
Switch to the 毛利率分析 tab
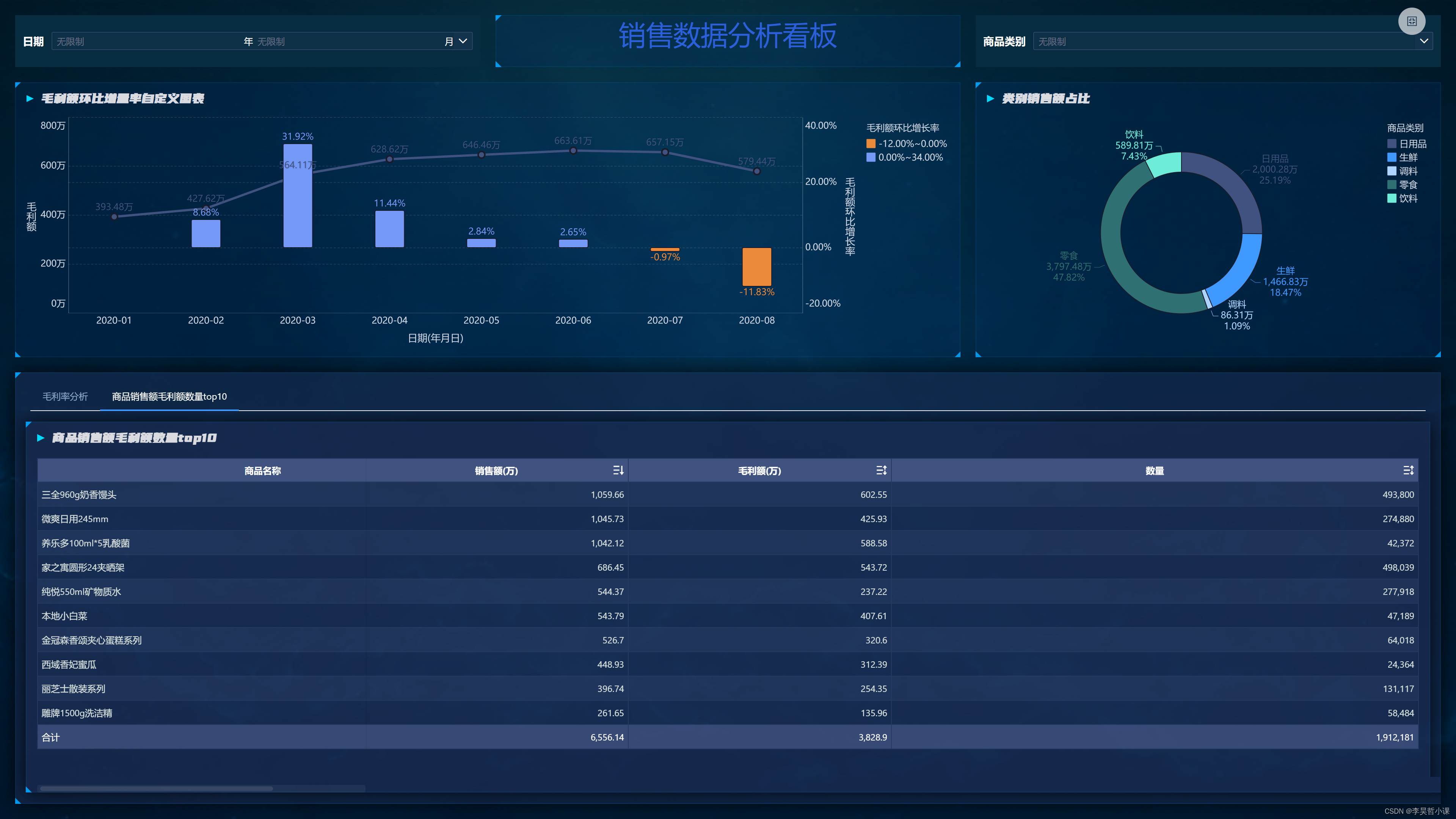[x=65, y=396]
